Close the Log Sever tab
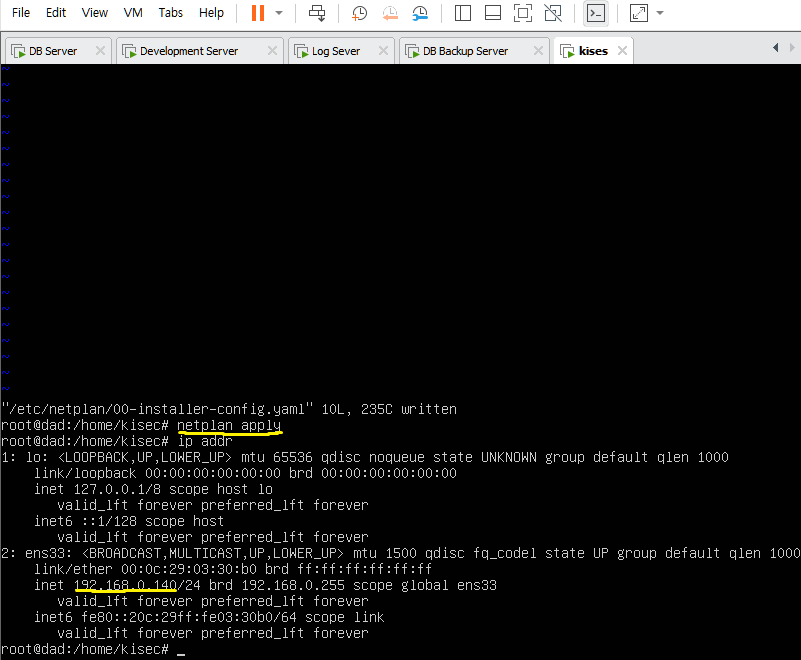Image resolution: width=801 pixels, height=660 pixels. pos(383,51)
